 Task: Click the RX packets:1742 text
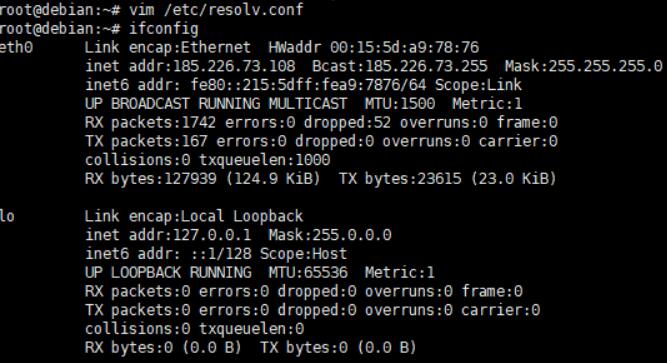(x=150, y=123)
